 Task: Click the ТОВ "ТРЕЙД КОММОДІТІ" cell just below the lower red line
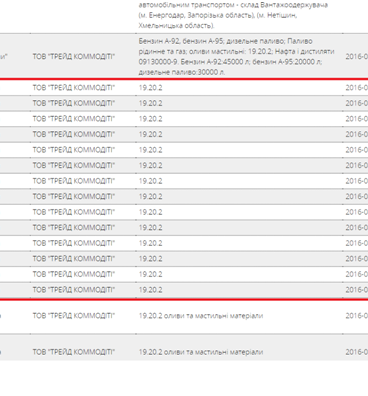pos(74,316)
